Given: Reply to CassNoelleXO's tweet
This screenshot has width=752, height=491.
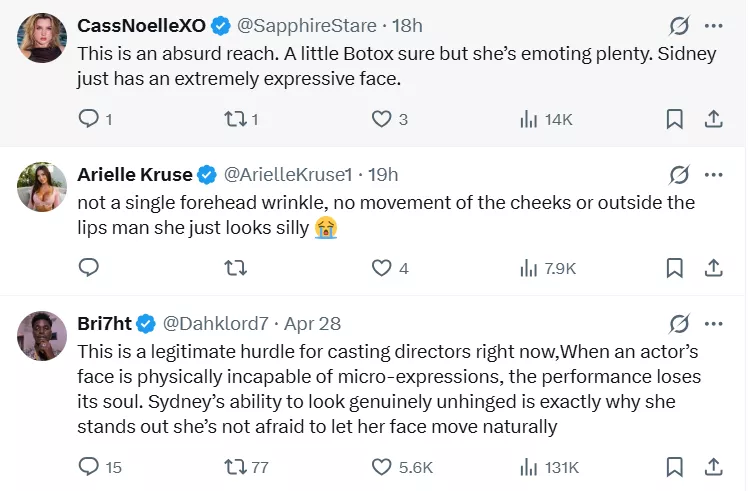Looking at the screenshot, I should (x=88, y=119).
